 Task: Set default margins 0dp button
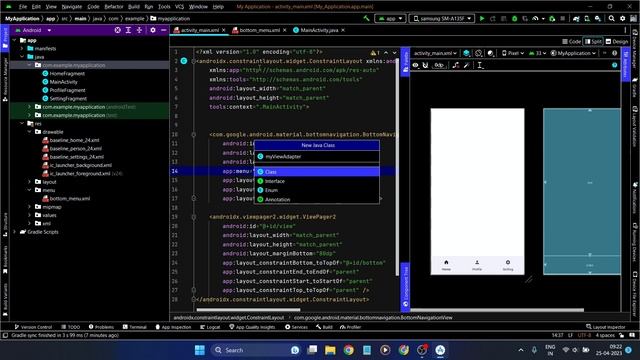point(439,65)
